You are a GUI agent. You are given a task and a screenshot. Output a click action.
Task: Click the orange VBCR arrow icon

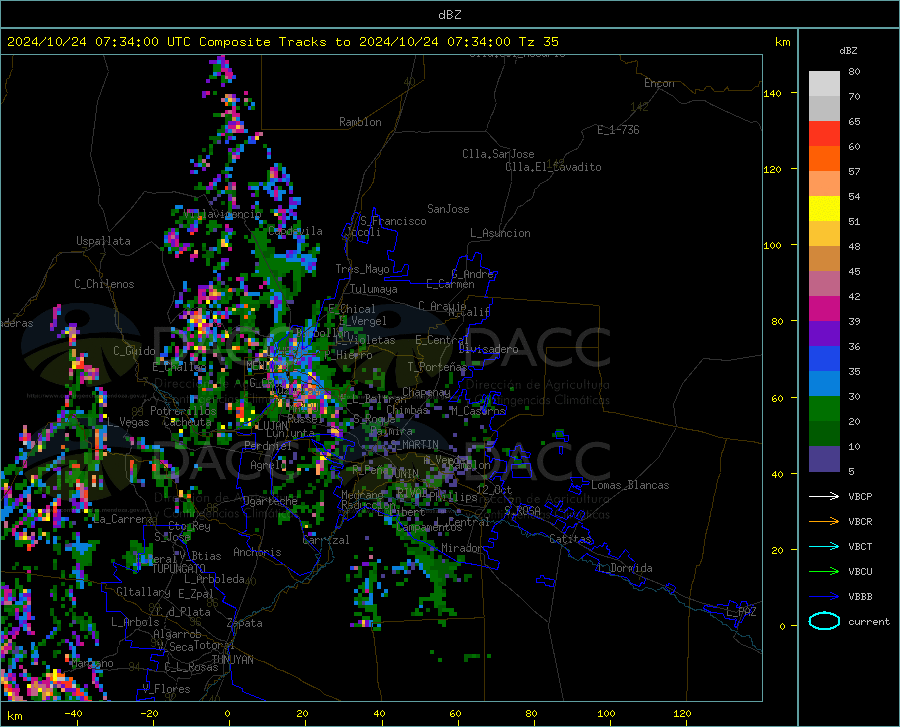(x=824, y=522)
